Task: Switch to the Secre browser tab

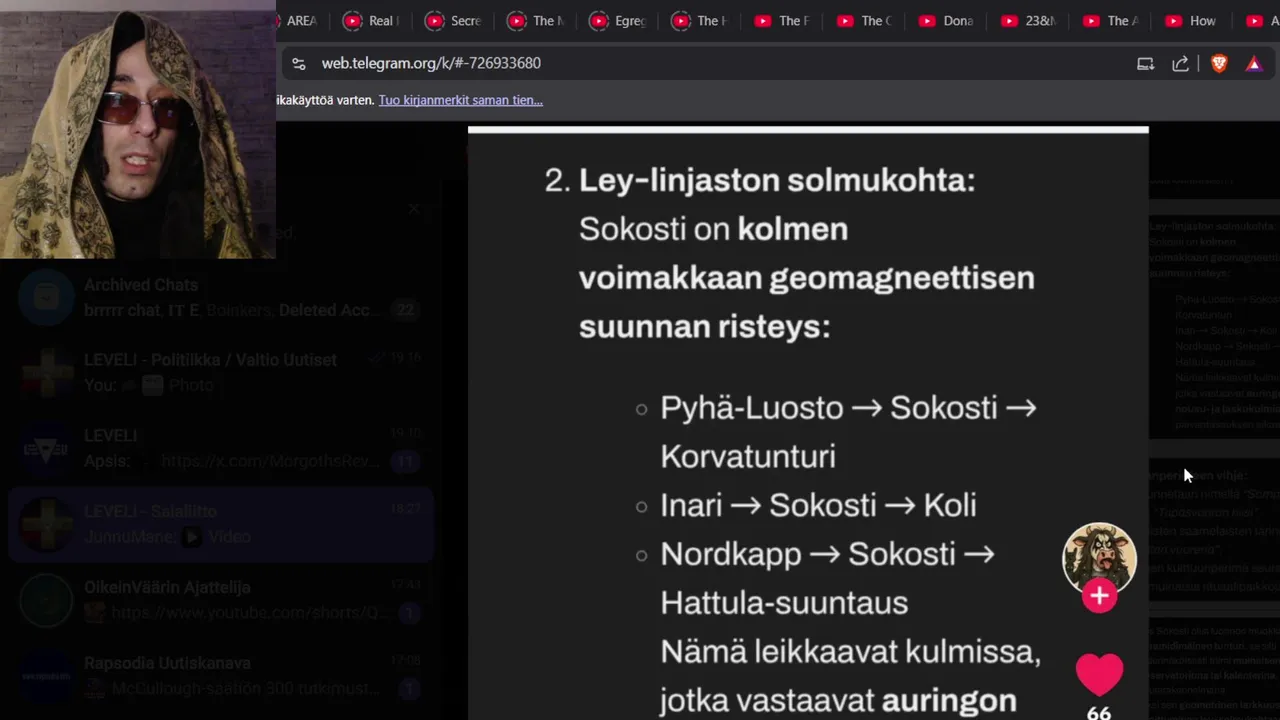Action: tap(453, 20)
